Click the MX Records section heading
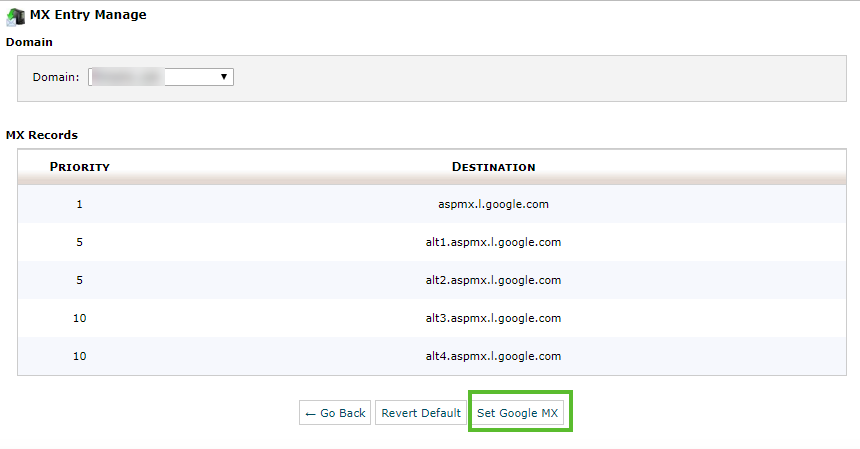Image resolution: width=860 pixels, height=449 pixels. (42, 134)
